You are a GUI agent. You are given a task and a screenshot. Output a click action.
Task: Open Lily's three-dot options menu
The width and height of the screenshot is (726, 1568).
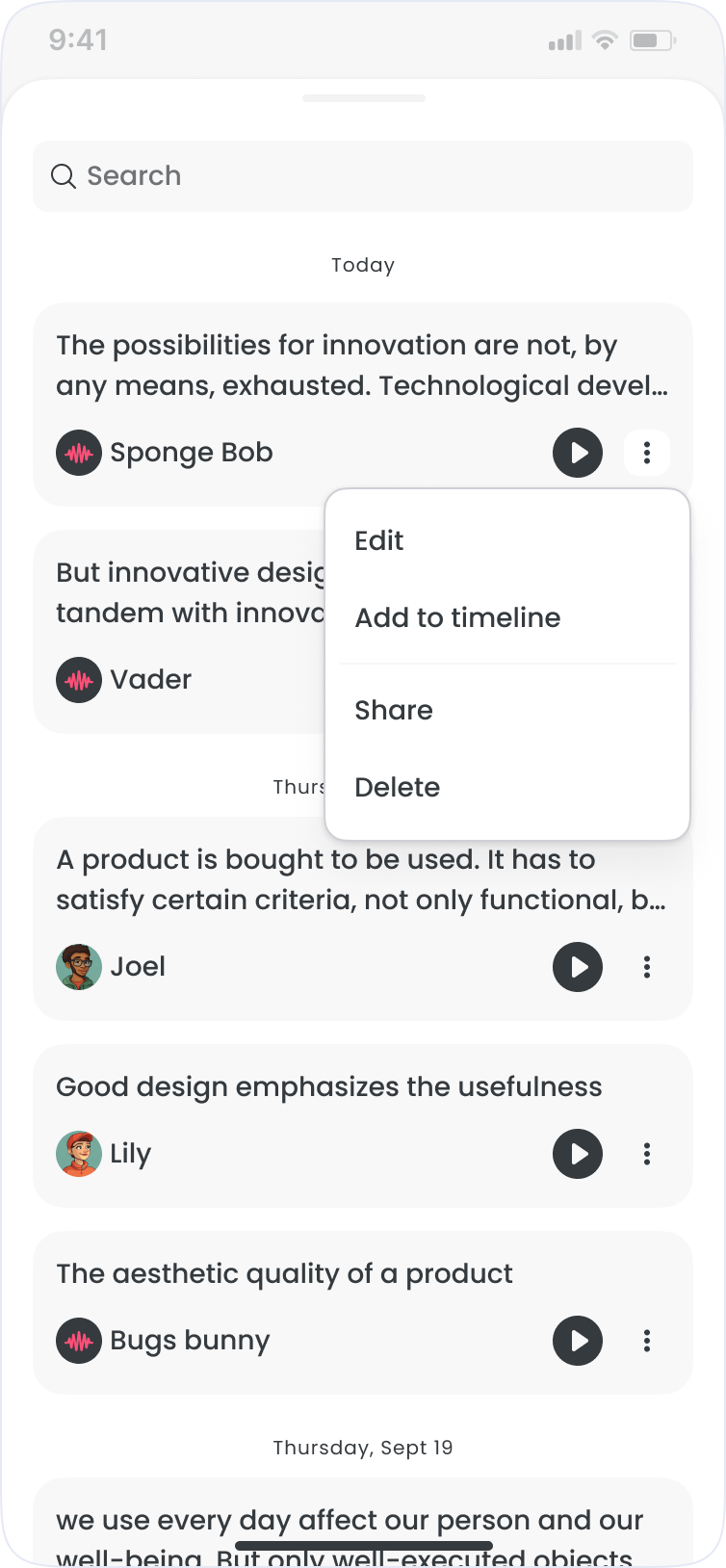tap(647, 1154)
